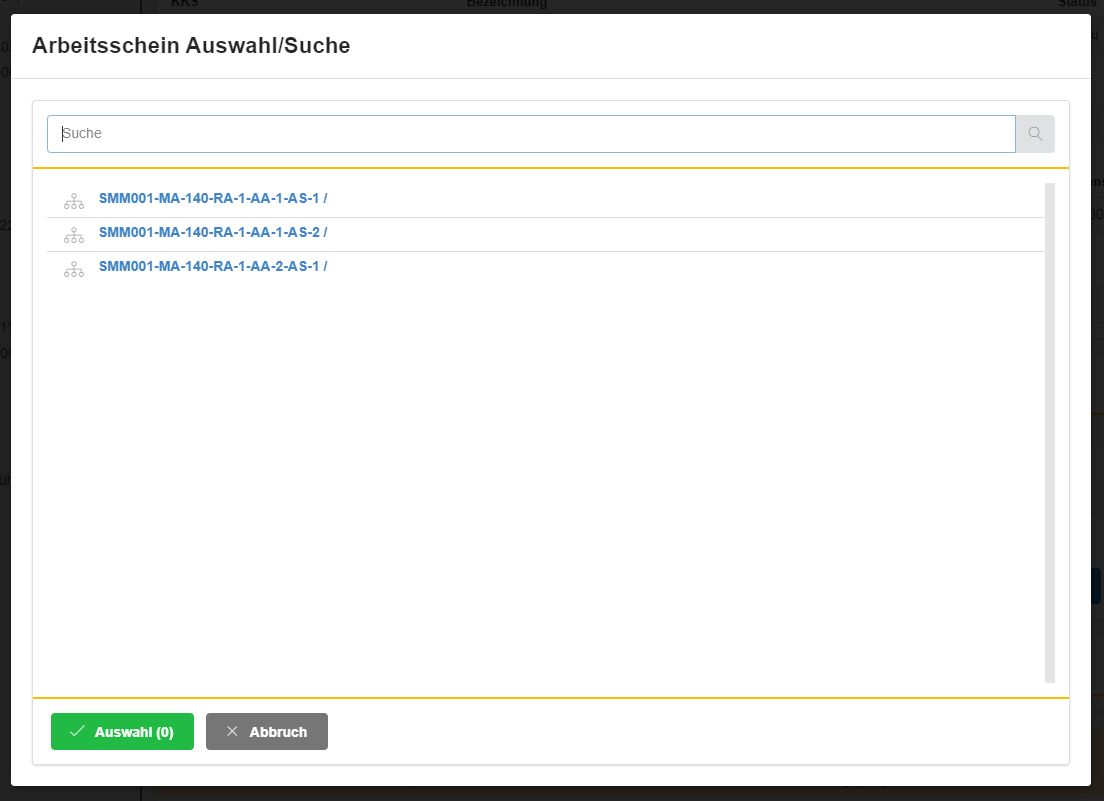This screenshot has height=801, width=1104.
Task: Select work permit SMM001-MA-140-RA-1-AA-2-AS-1
Action: tap(213, 267)
